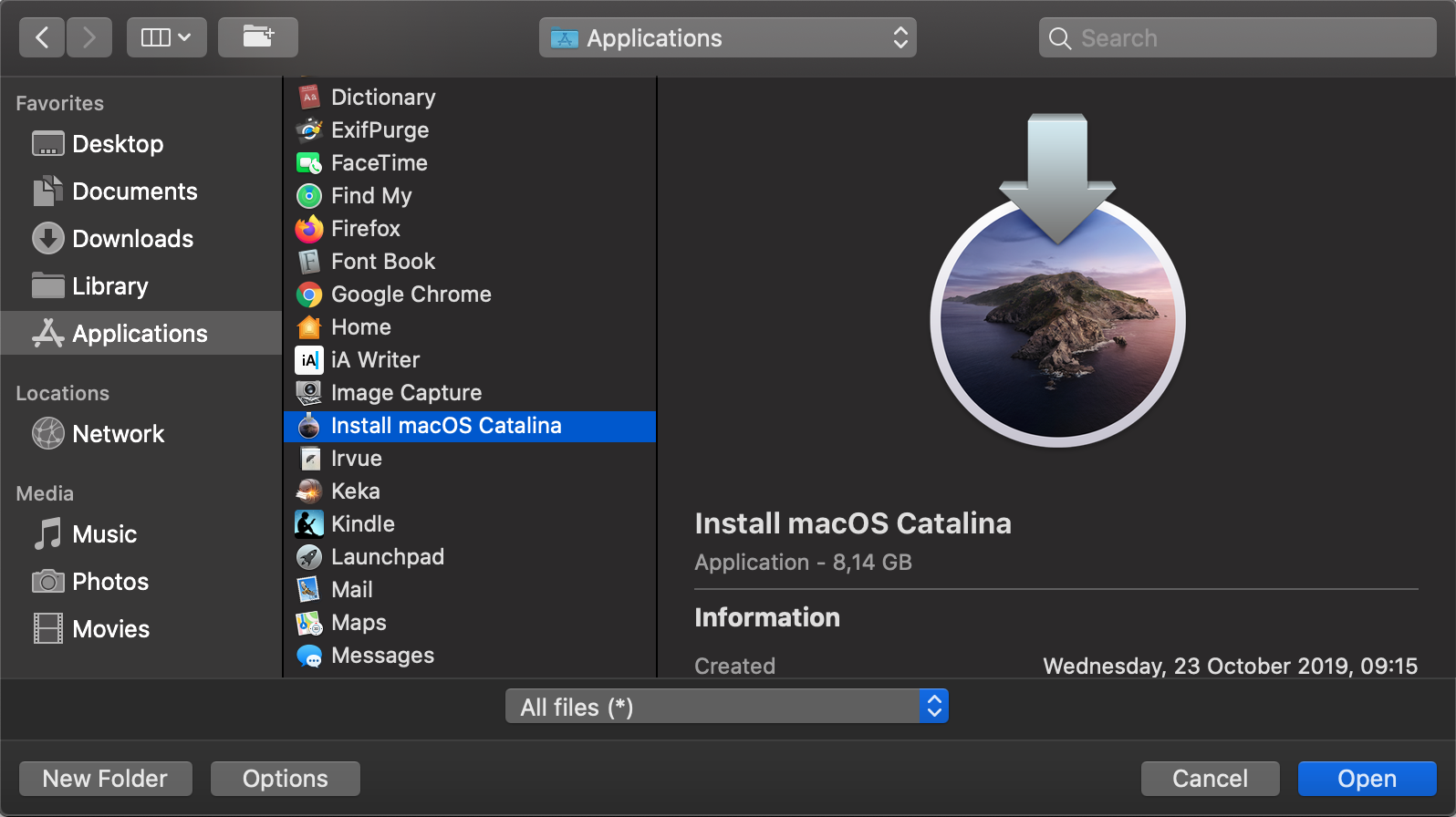Go to Downloads in Favorites sidebar
This screenshot has height=817, width=1456.
pos(132,239)
